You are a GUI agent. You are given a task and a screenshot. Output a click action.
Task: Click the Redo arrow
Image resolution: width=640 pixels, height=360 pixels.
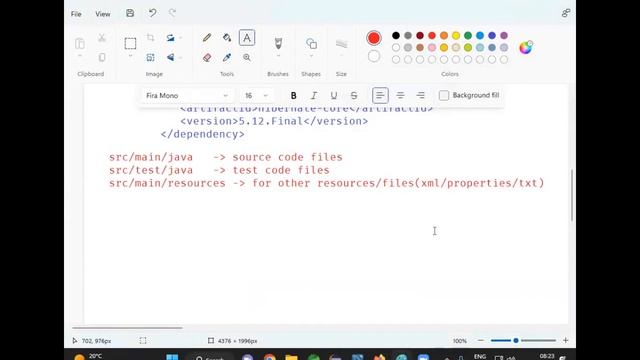(x=172, y=13)
